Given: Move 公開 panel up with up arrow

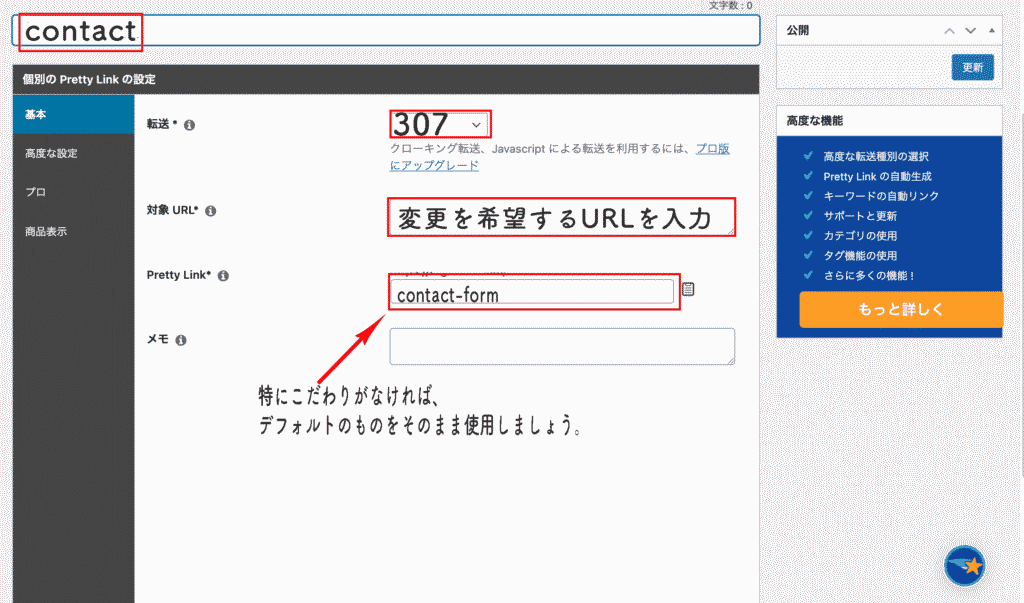Looking at the screenshot, I should [950, 31].
